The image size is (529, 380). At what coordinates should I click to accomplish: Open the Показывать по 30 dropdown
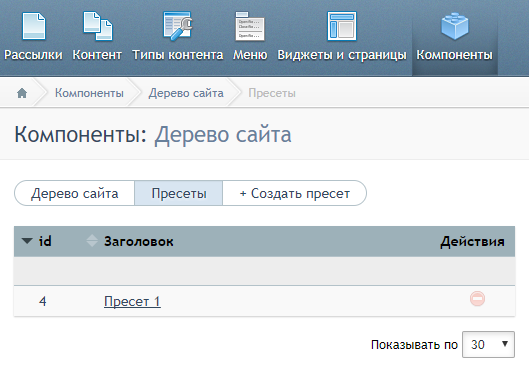(x=488, y=344)
